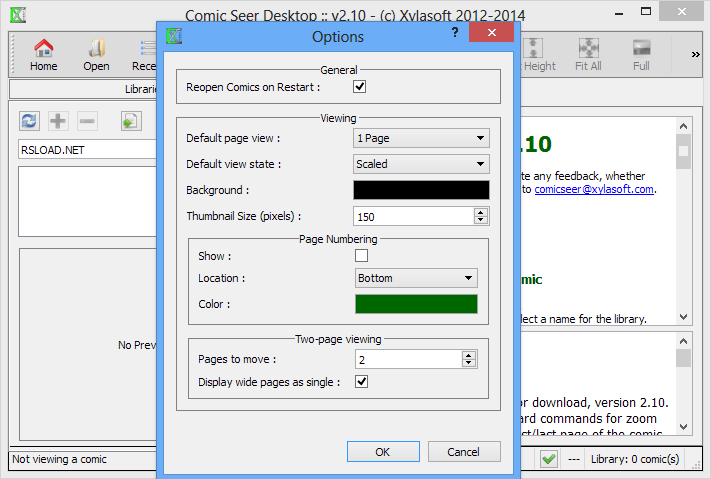Minimize the Comic Seer main window

(618, 13)
